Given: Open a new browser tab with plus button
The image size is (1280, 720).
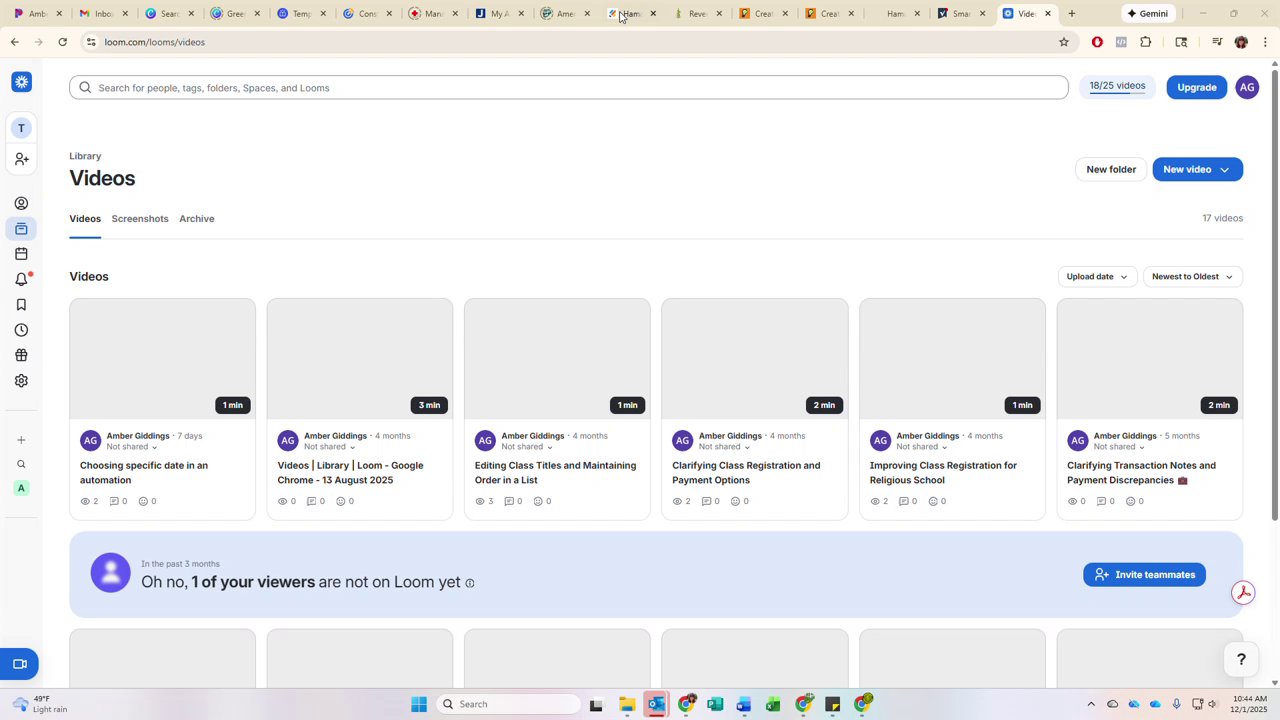Looking at the screenshot, I should pos(1072,14).
